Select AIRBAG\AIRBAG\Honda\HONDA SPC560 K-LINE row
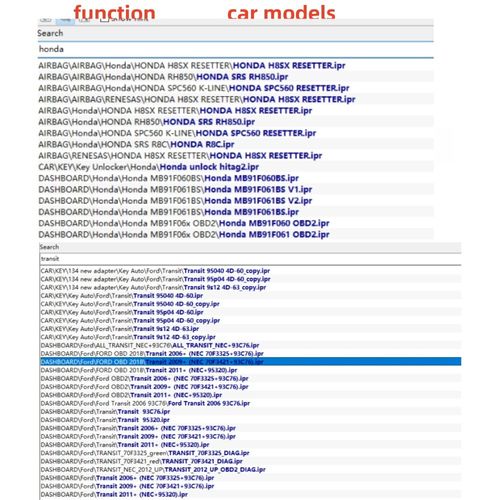The width and height of the screenshot is (500, 500). pos(236,88)
